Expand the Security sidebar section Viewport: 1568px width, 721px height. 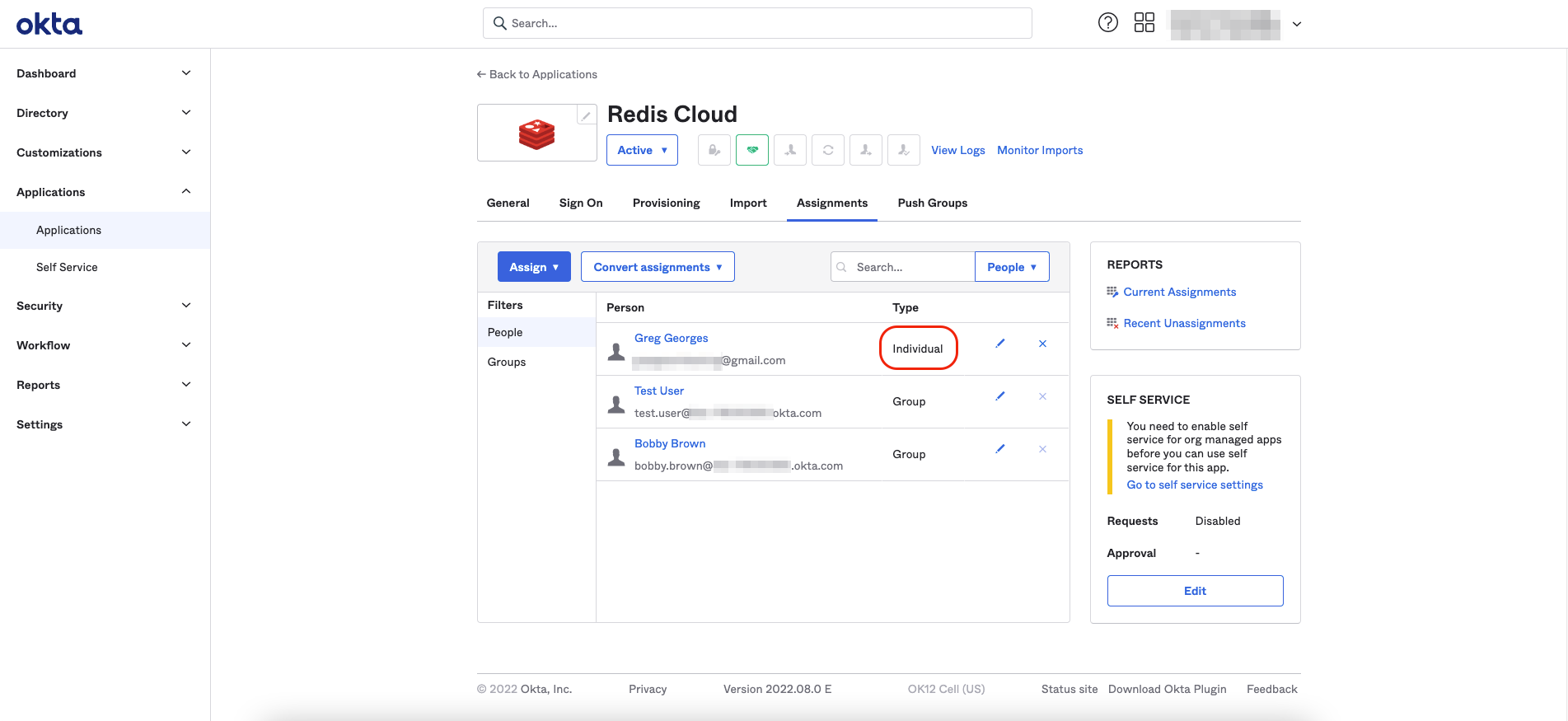104,306
